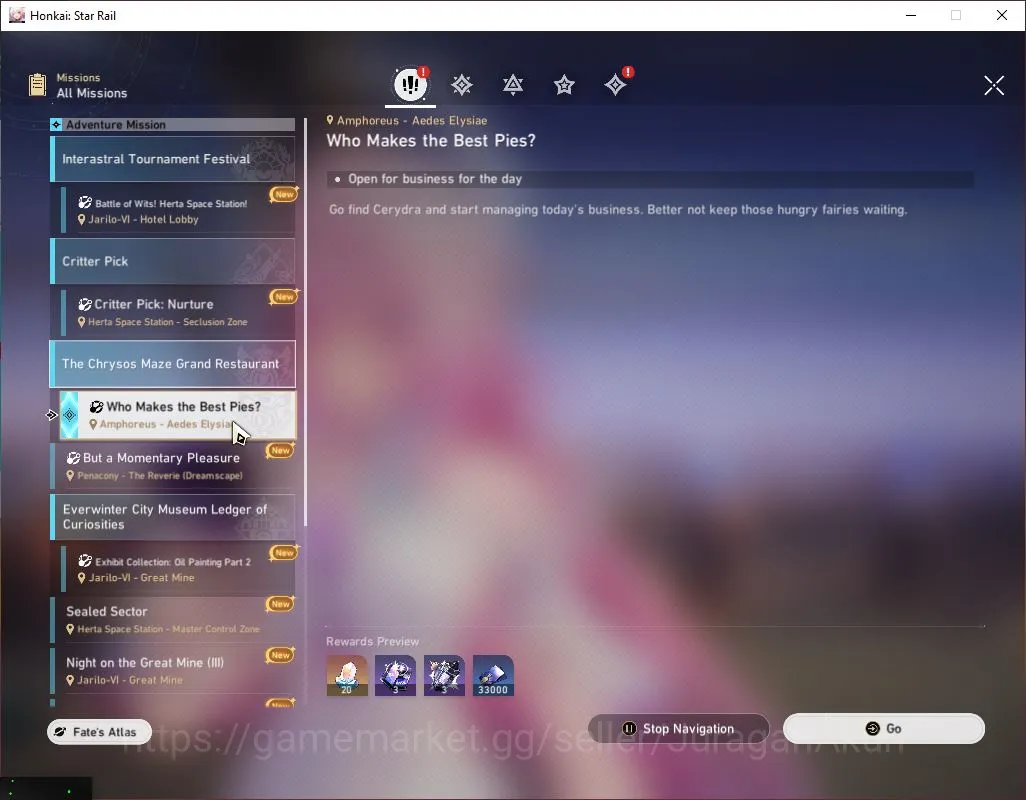The width and height of the screenshot is (1026, 800).
Task: Click New badge on Battle of Wits mission
Action: (x=284, y=194)
